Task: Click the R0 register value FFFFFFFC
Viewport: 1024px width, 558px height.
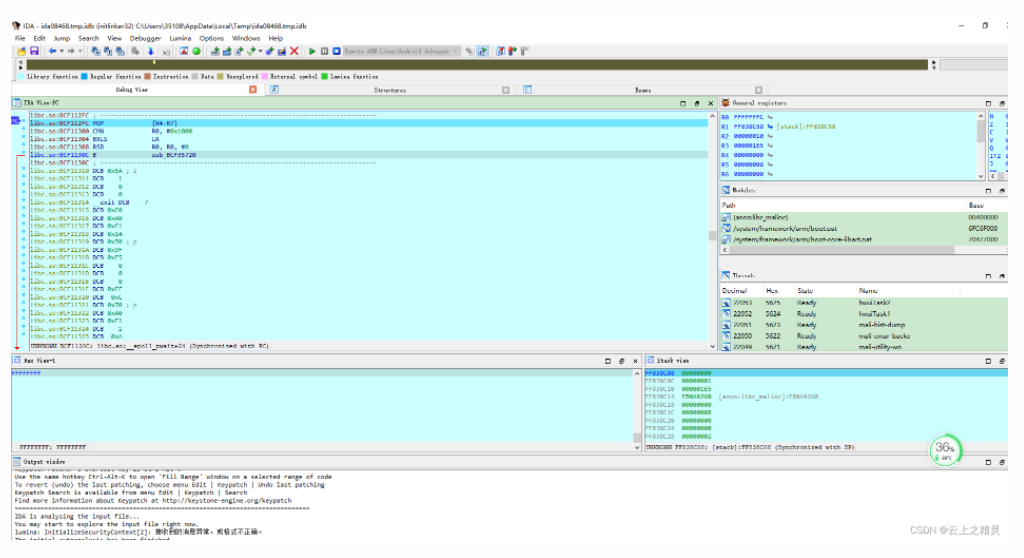Action: point(748,117)
